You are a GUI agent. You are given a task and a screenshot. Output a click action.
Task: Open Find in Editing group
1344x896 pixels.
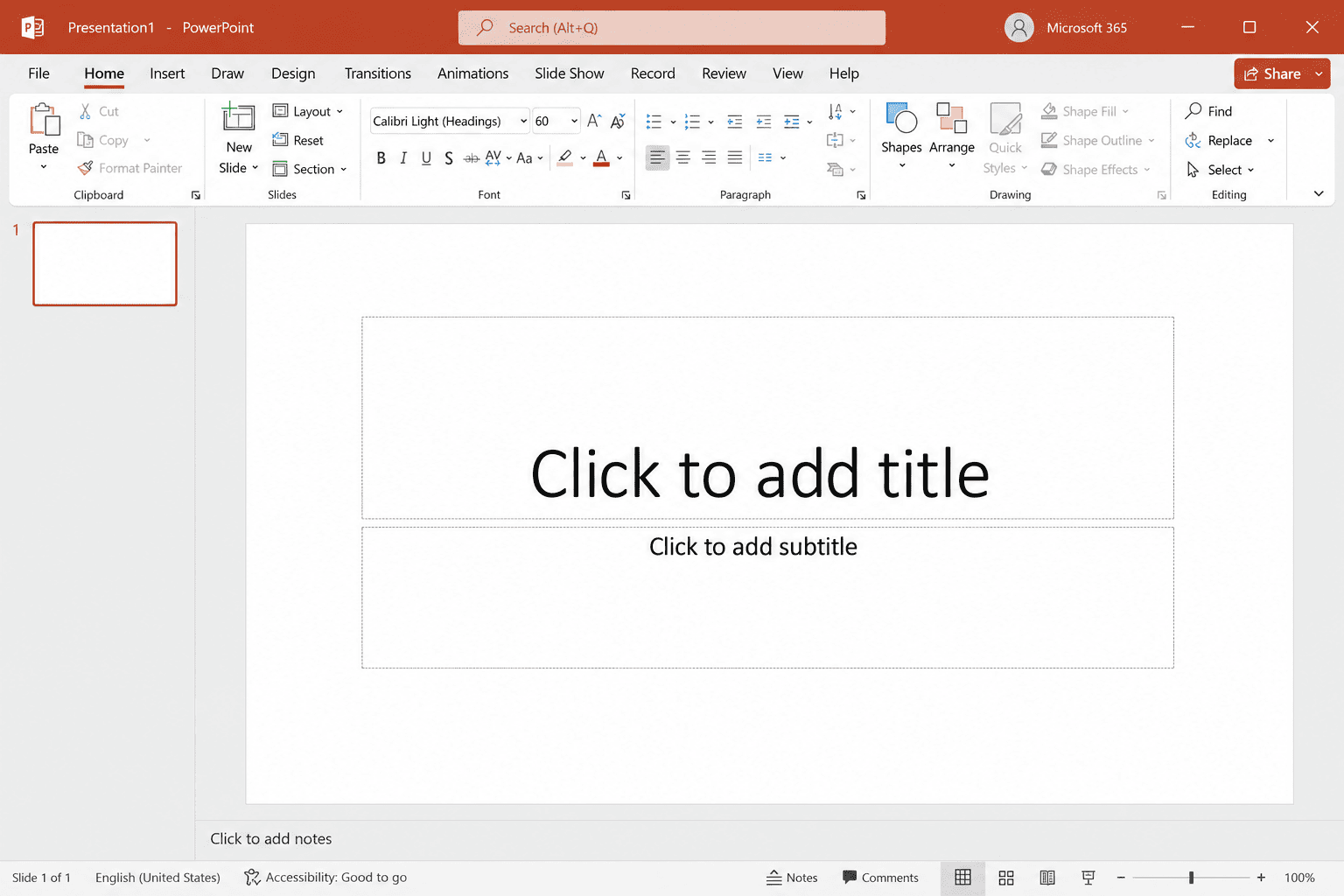[x=1208, y=111]
